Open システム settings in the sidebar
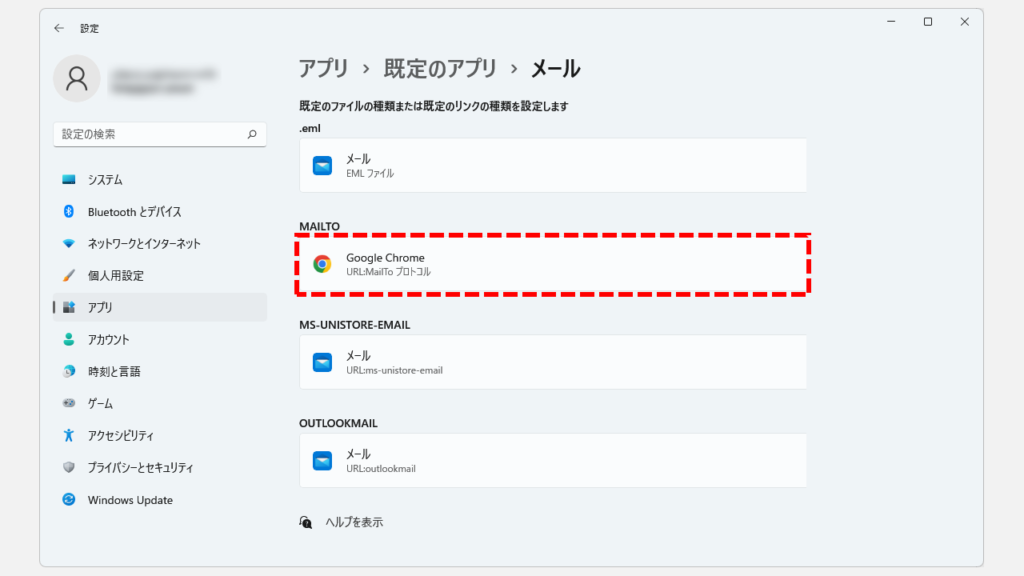1024x576 pixels. pyautogui.click(x=105, y=180)
